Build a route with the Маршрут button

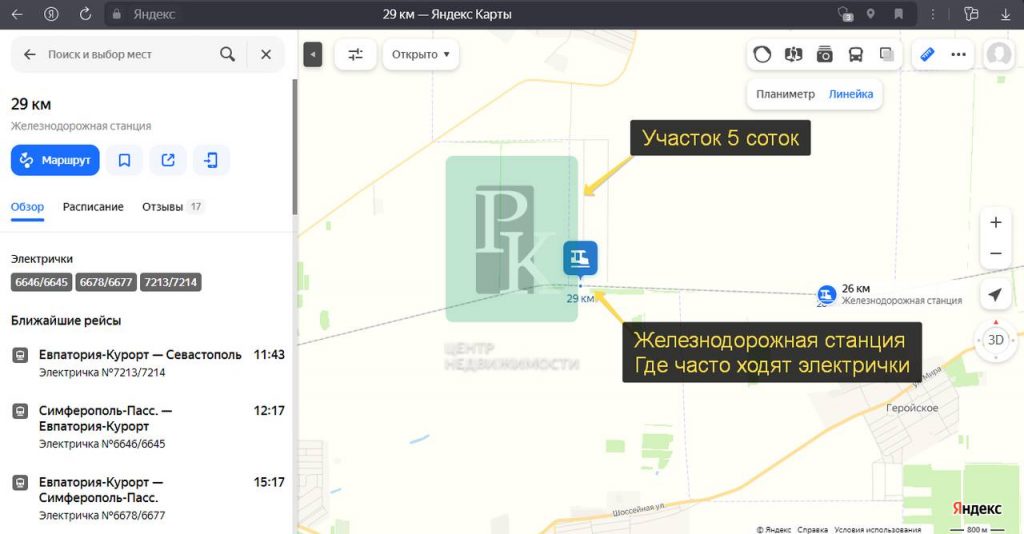click(x=55, y=160)
